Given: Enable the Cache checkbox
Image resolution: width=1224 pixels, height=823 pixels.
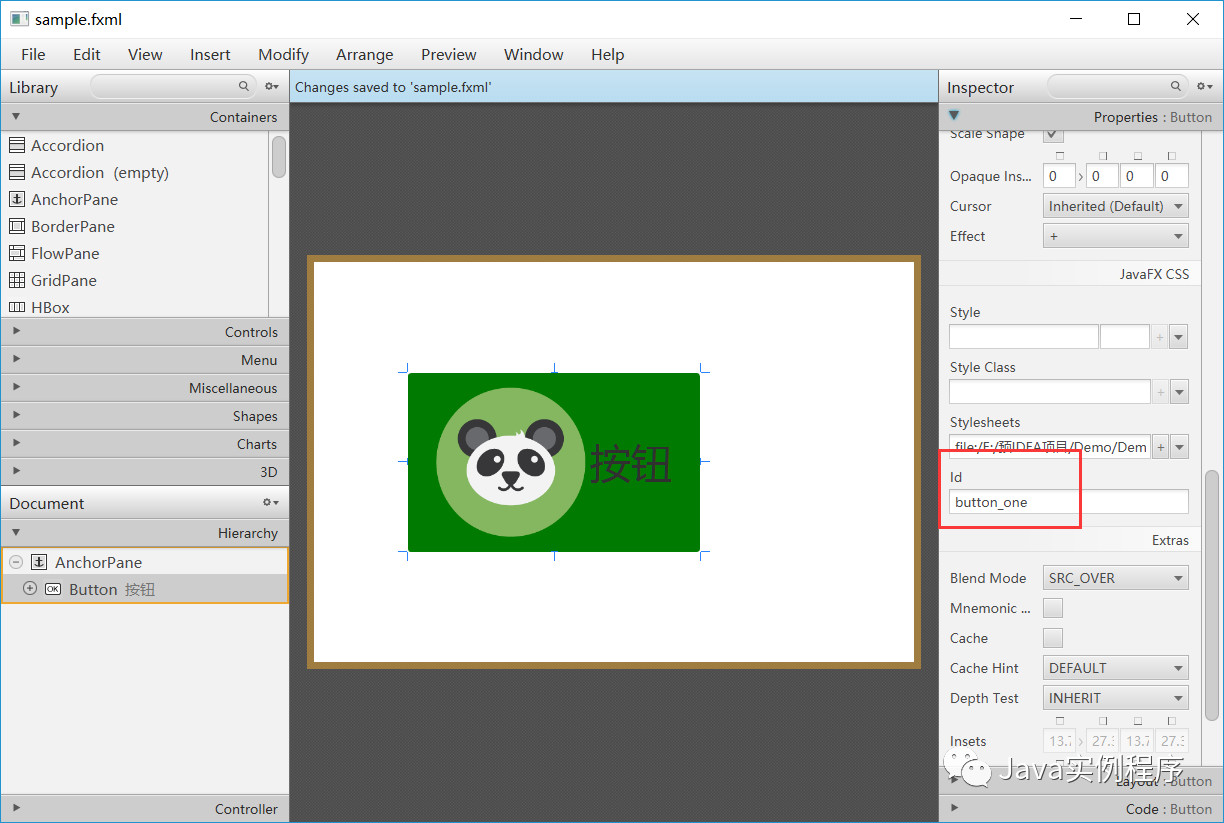Looking at the screenshot, I should click(1052, 637).
